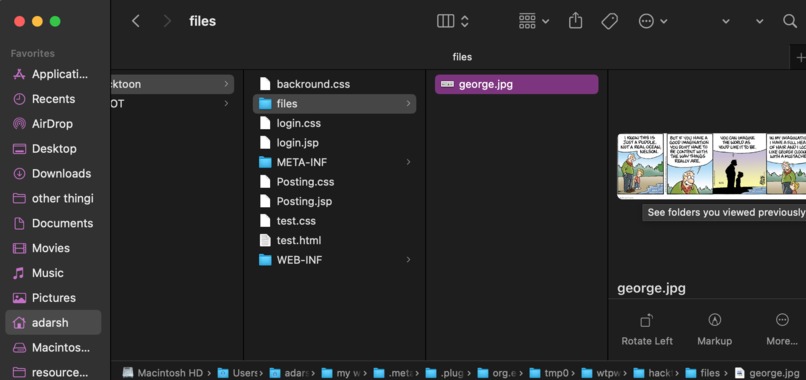The width and height of the screenshot is (806, 380).
Task: Open Documents in the sidebar
Action: point(53,223)
